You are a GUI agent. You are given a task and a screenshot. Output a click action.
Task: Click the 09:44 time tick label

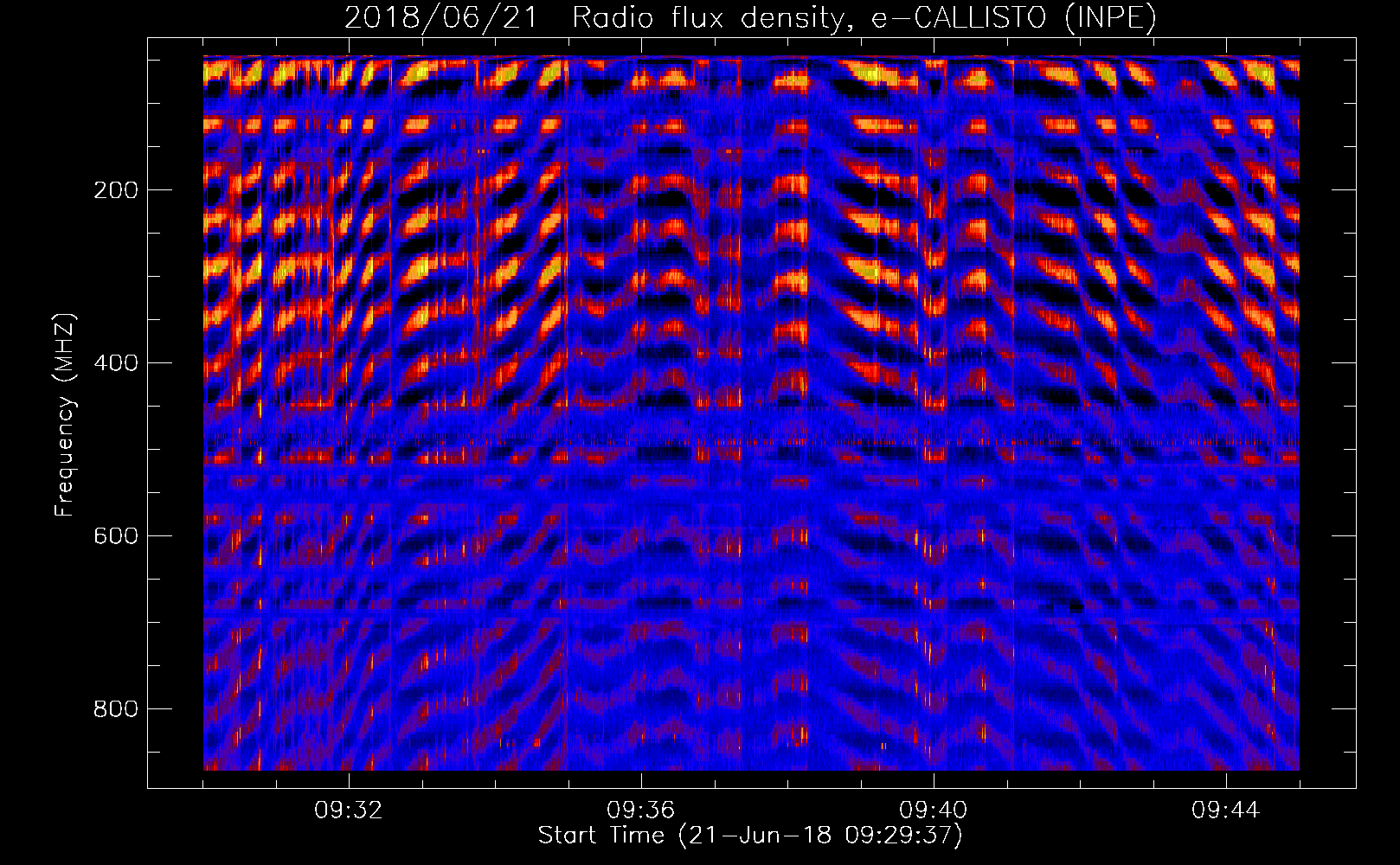pyautogui.click(x=1226, y=811)
